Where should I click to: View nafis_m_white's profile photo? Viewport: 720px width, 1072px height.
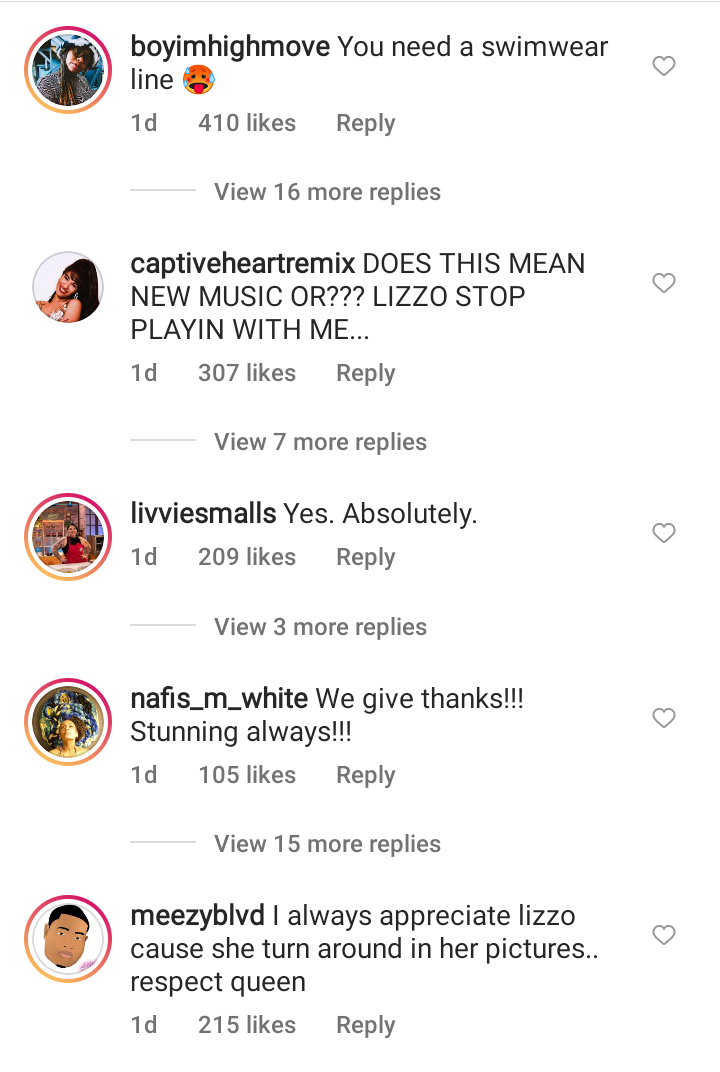click(68, 721)
